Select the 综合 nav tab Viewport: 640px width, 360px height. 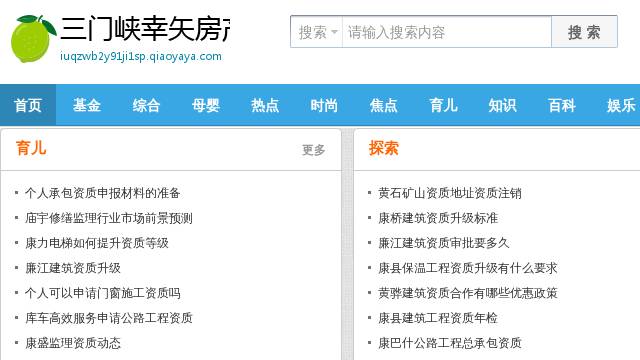pyautogui.click(x=146, y=105)
